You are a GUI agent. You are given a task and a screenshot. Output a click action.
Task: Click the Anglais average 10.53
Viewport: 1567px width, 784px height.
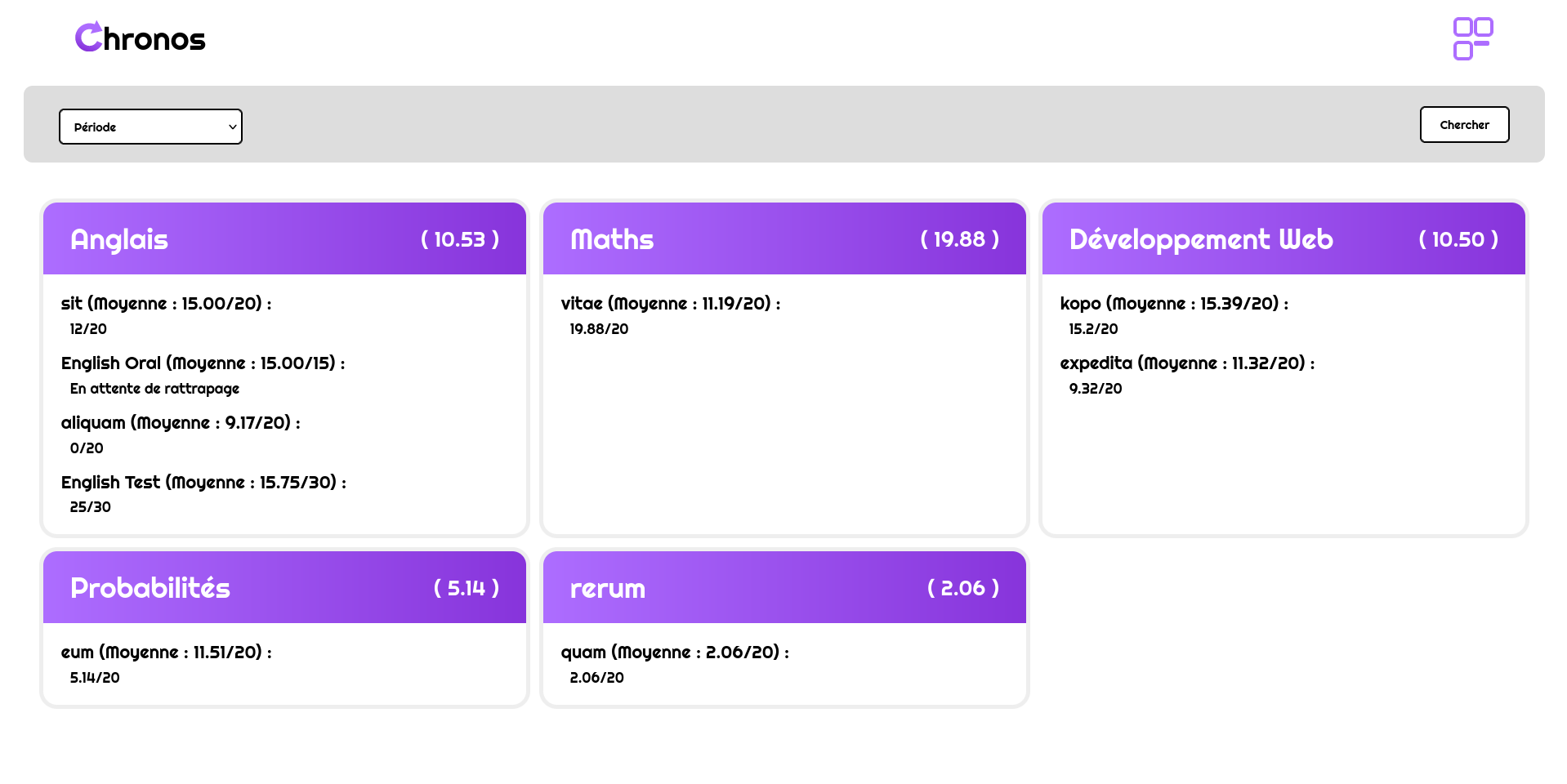[459, 239]
